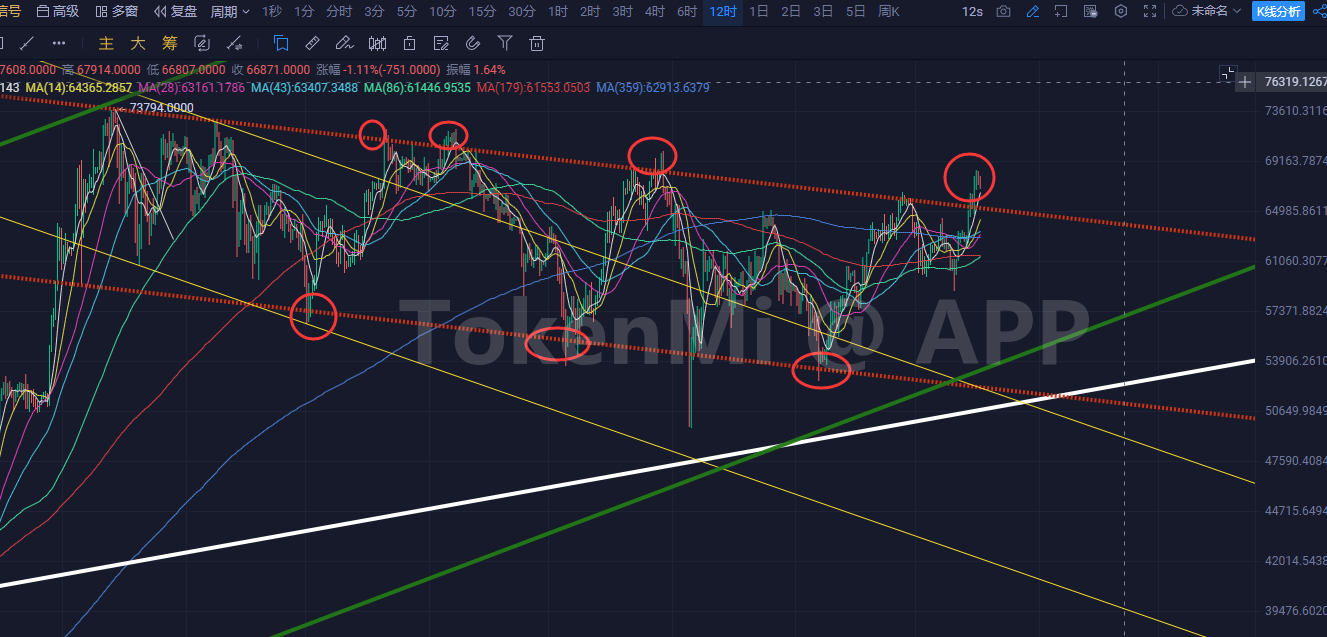
Task: Click the candlestick pattern tool icon
Action: 377,44
